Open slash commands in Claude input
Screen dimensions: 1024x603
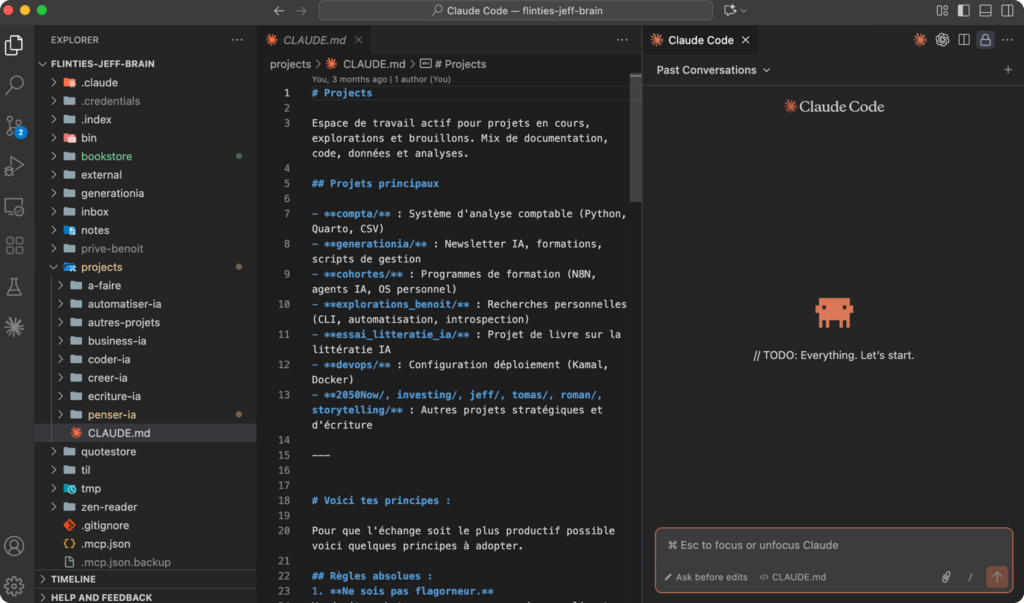pos(970,577)
